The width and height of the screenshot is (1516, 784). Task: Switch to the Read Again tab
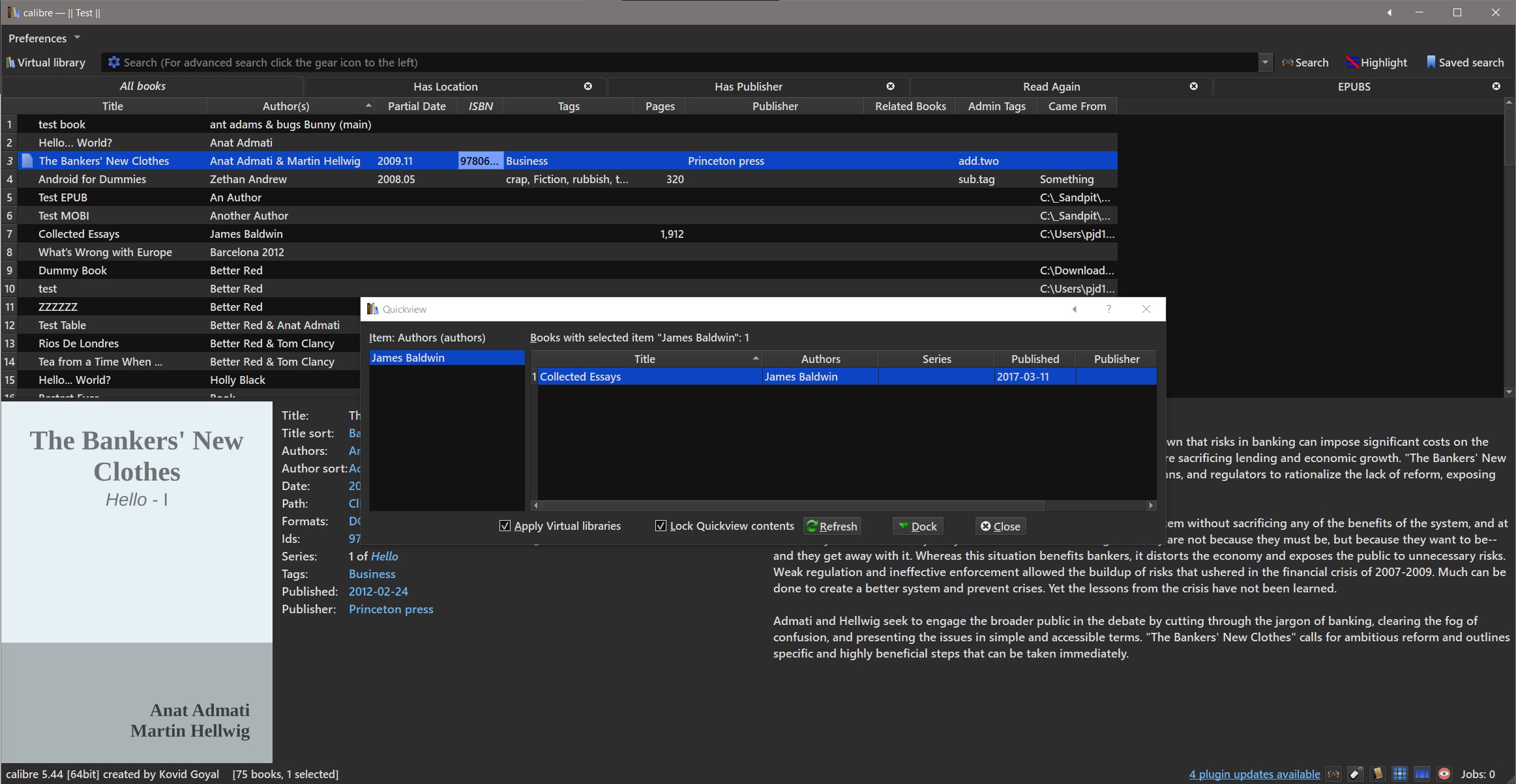coord(1051,87)
